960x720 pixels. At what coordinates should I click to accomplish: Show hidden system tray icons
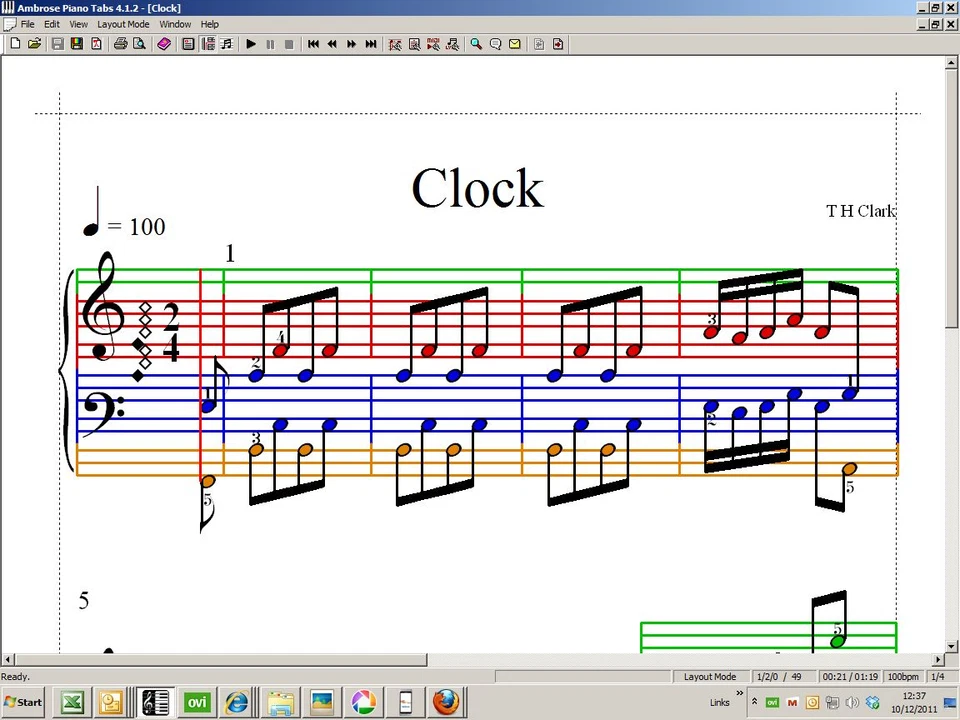tap(755, 702)
